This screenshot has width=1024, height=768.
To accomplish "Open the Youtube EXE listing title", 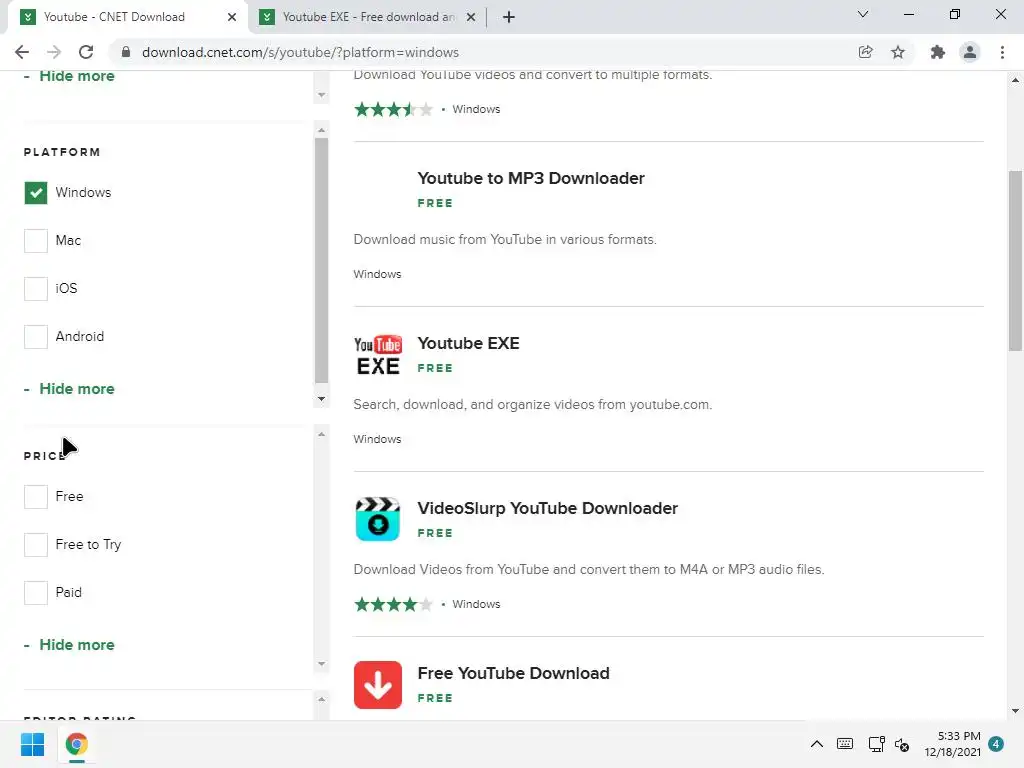I will click(x=468, y=344).
